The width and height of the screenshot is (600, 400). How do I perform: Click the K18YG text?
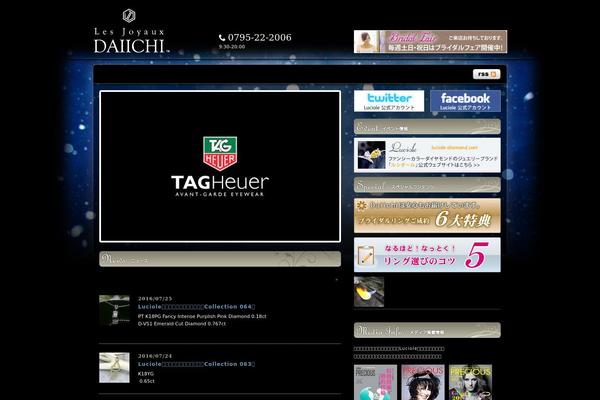point(146,374)
